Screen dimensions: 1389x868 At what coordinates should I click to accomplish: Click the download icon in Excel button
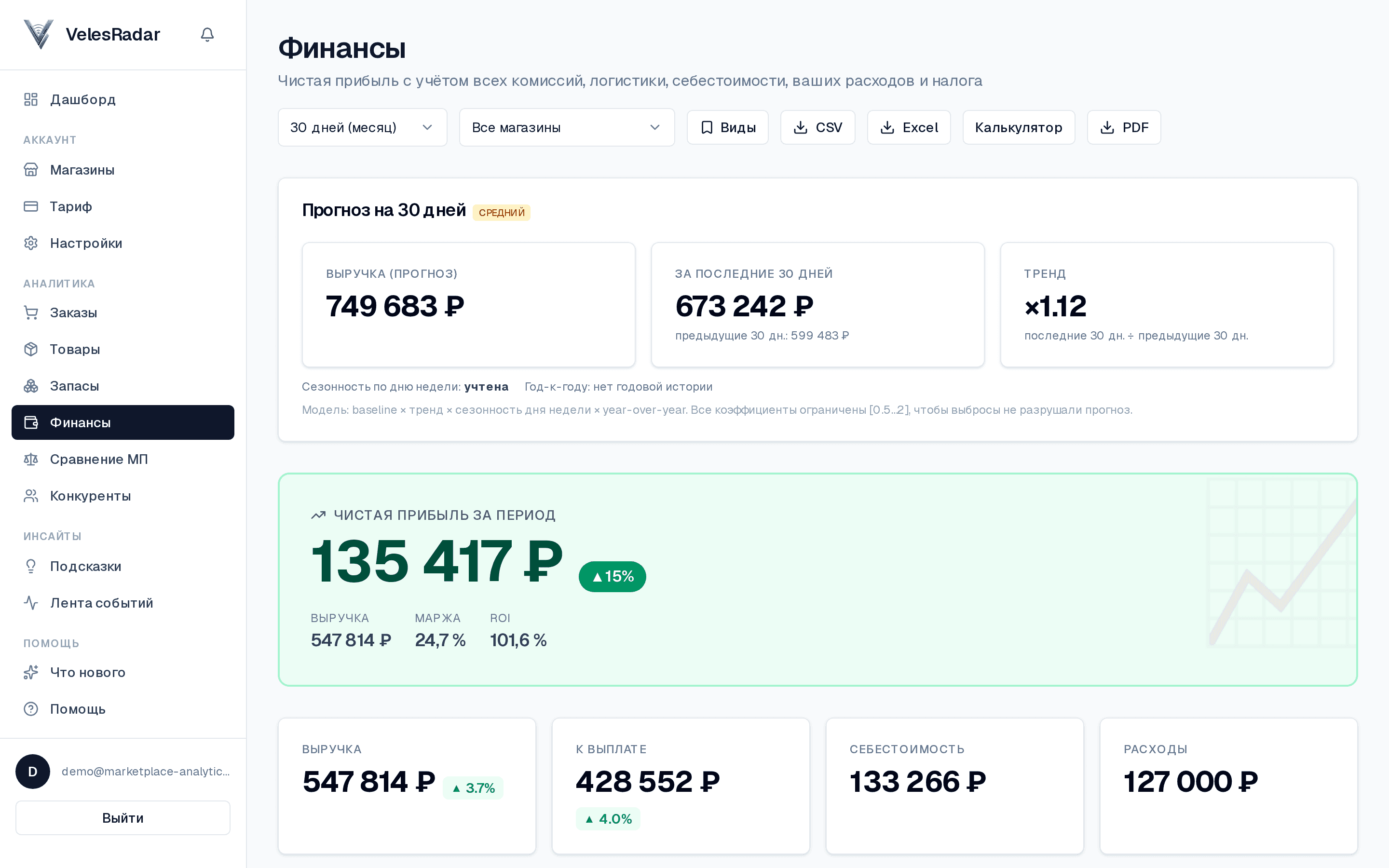887,127
